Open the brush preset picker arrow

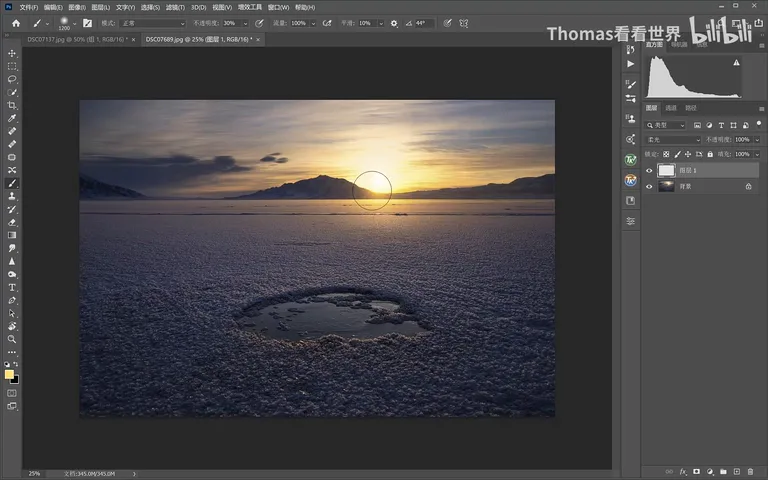[x=74, y=24]
